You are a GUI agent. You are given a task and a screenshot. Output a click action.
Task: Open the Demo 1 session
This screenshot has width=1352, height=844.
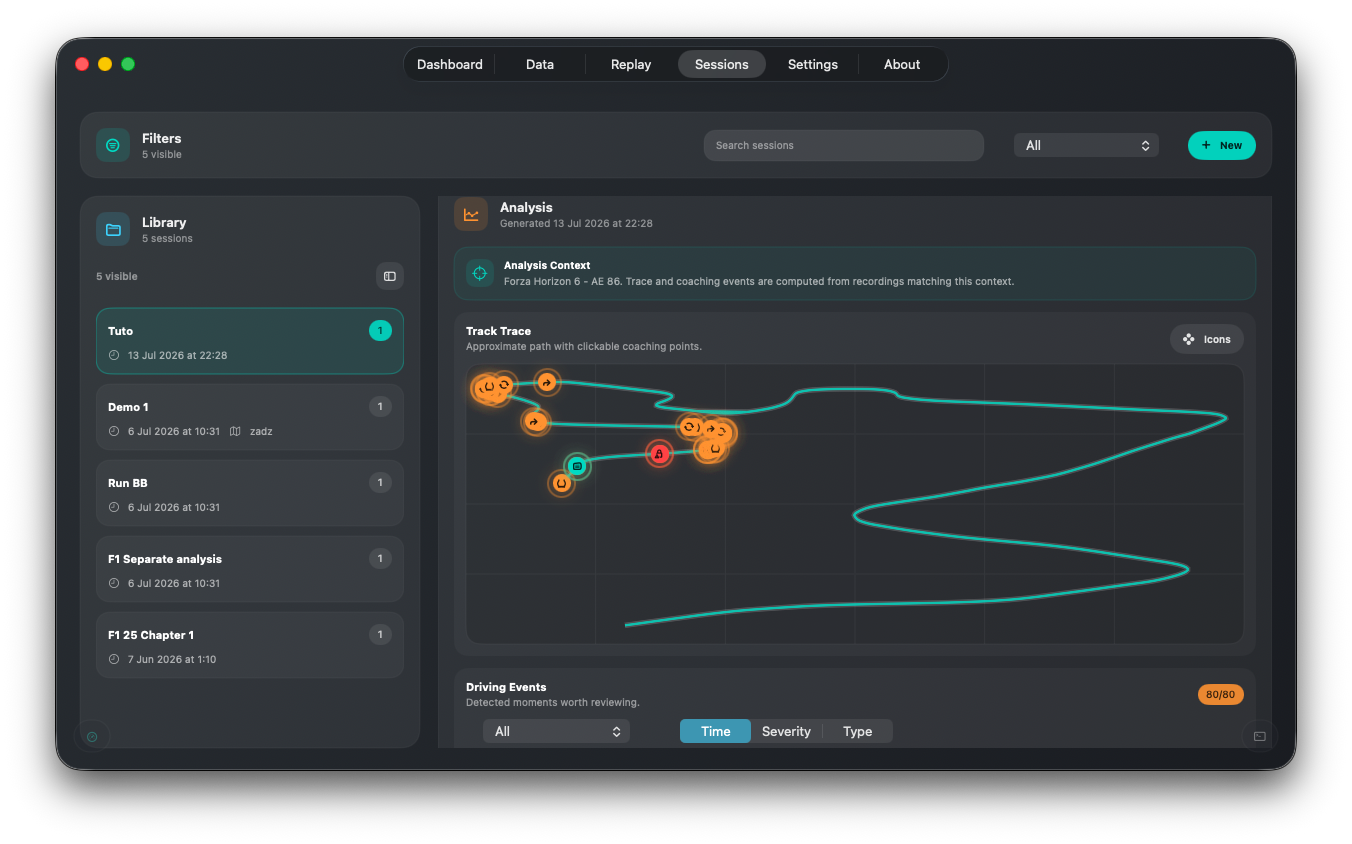pyautogui.click(x=250, y=417)
